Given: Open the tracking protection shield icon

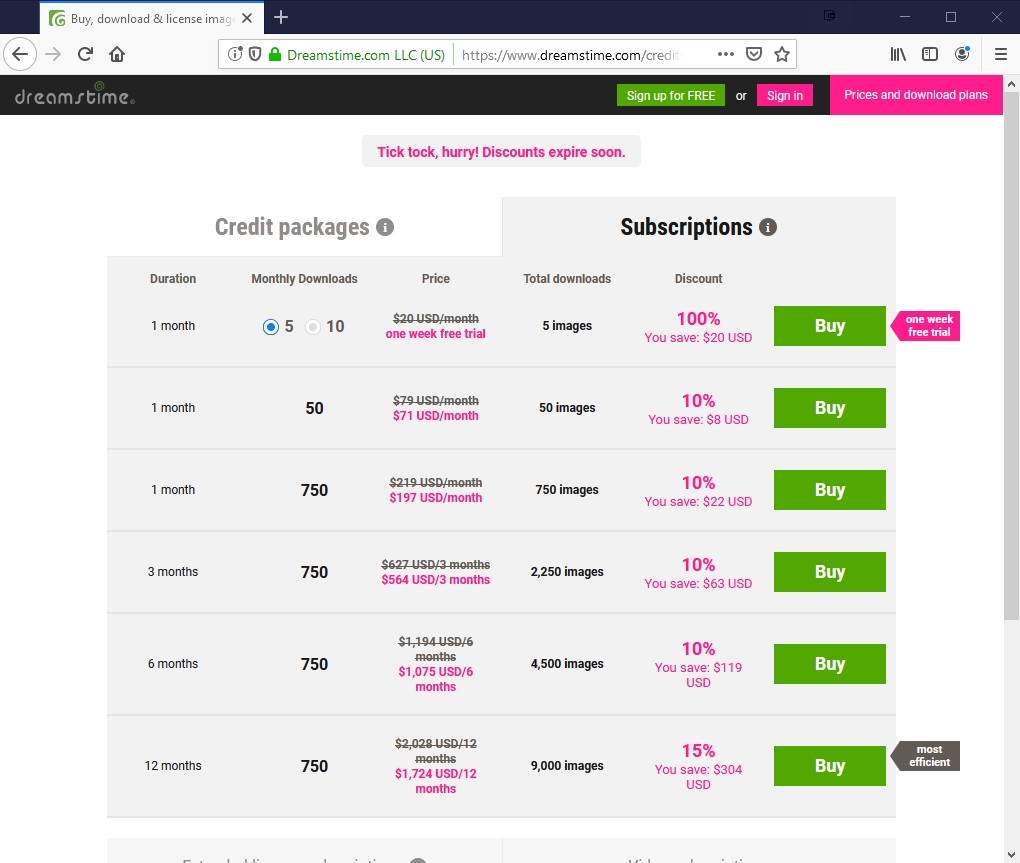Looking at the screenshot, I should 255,54.
